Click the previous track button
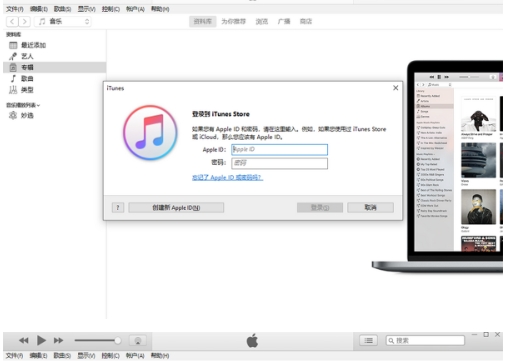The width and height of the screenshot is (505, 361). [x=23, y=340]
